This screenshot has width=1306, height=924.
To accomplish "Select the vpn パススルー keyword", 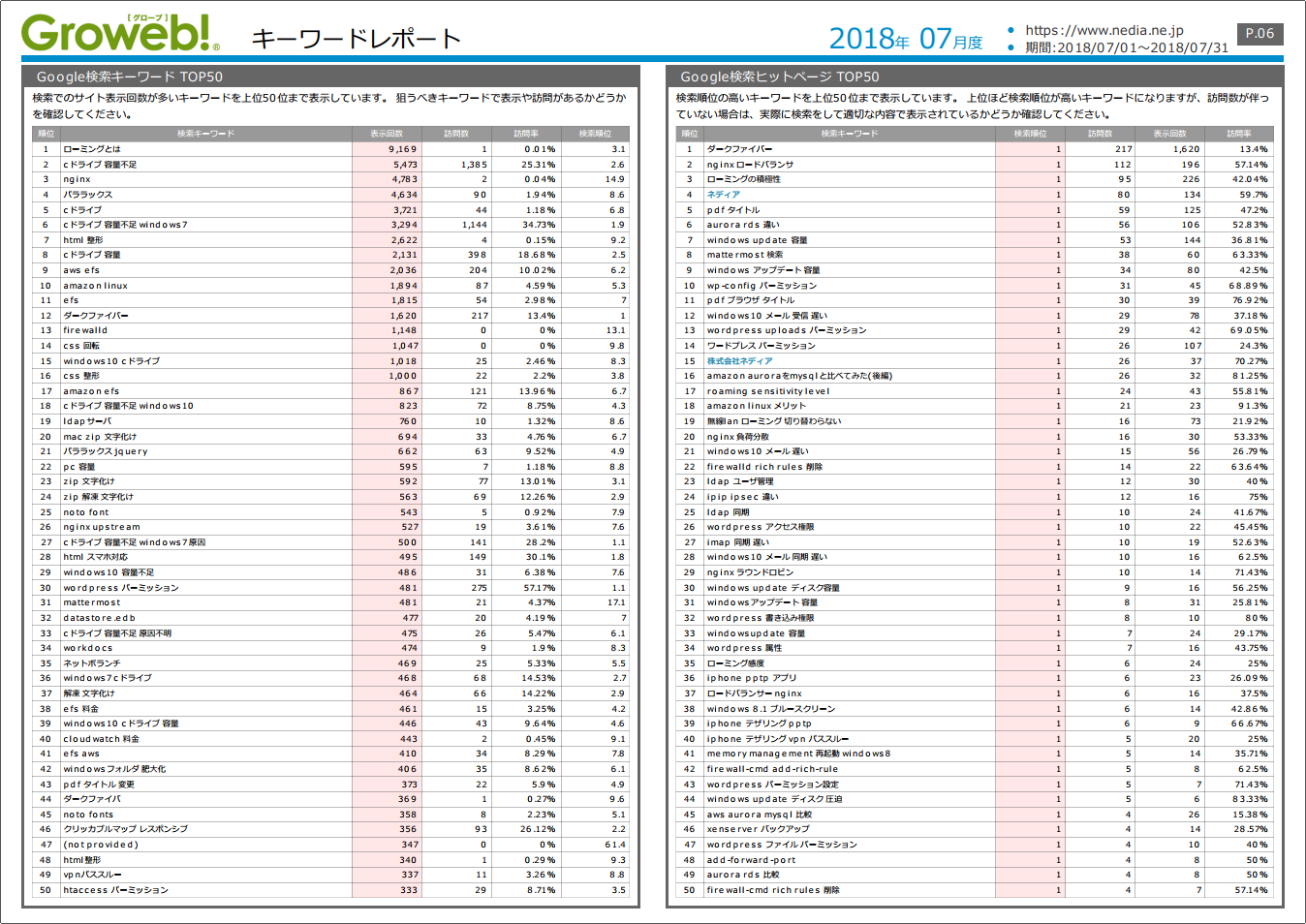I will click(x=92, y=875).
